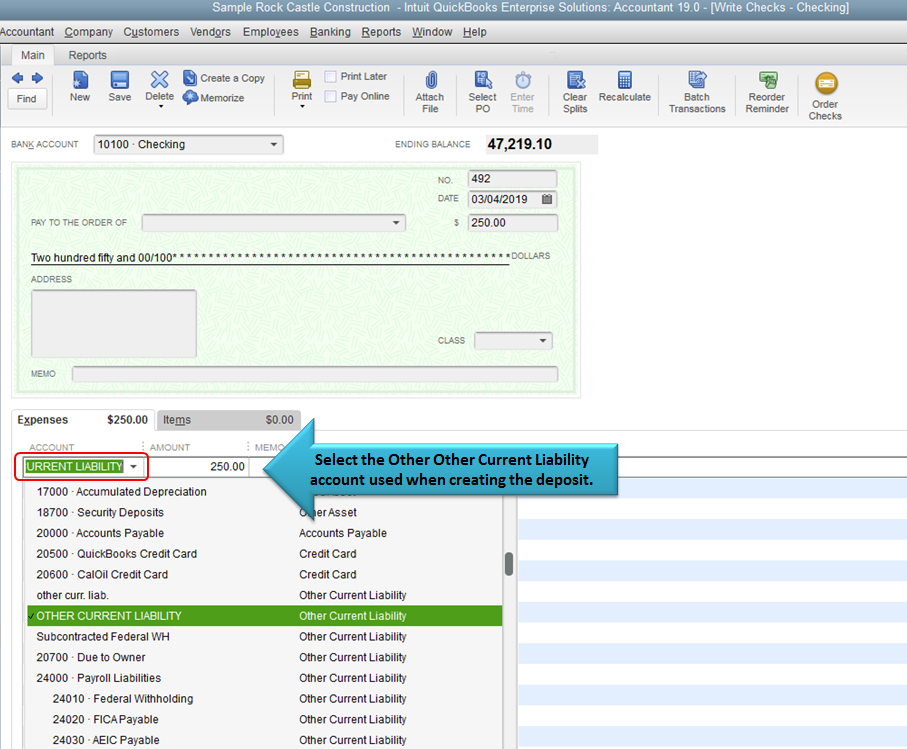The image size is (907, 749).
Task: Open the Reports menu in the menu bar
Action: tap(381, 32)
